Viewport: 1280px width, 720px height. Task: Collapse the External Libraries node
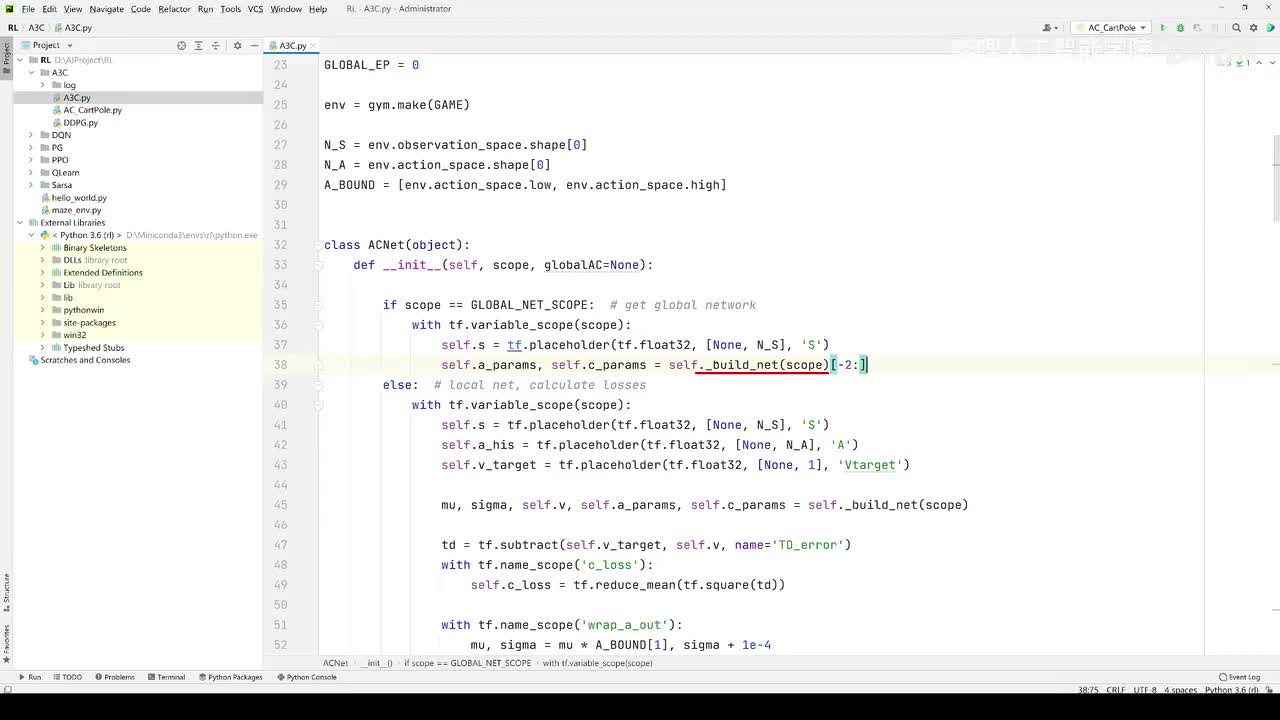coord(20,223)
